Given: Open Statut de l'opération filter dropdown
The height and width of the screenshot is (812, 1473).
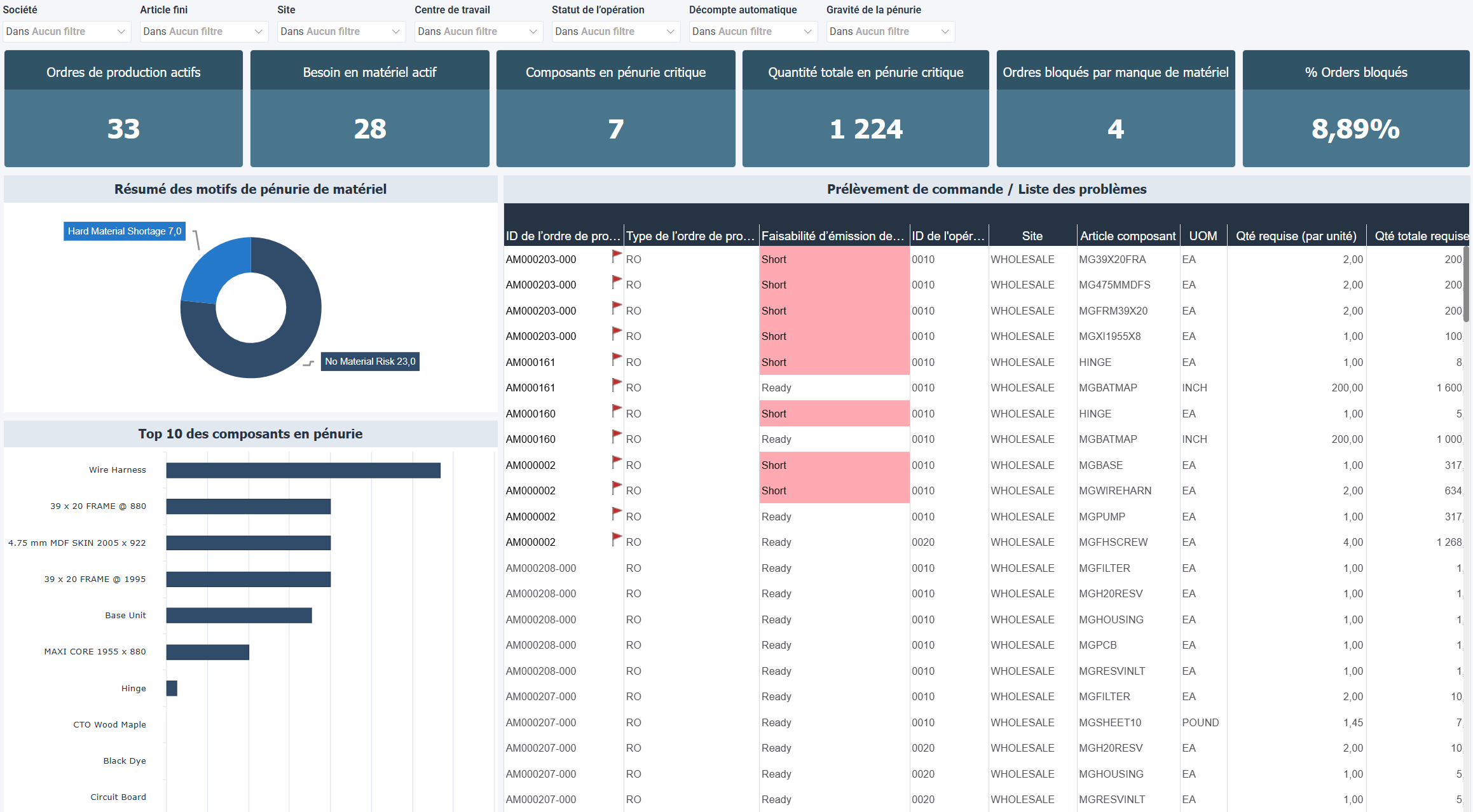Looking at the screenshot, I should (x=615, y=32).
